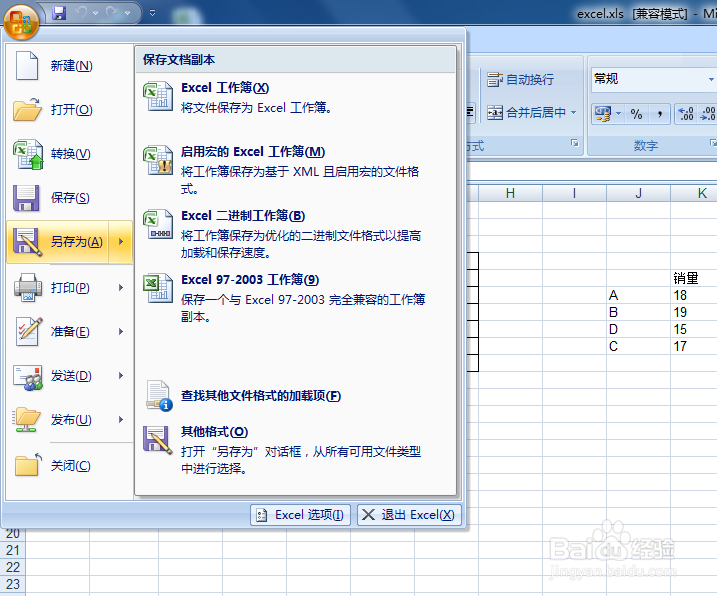Expand the 另存为 submenu arrow

(x=121, y=242)
